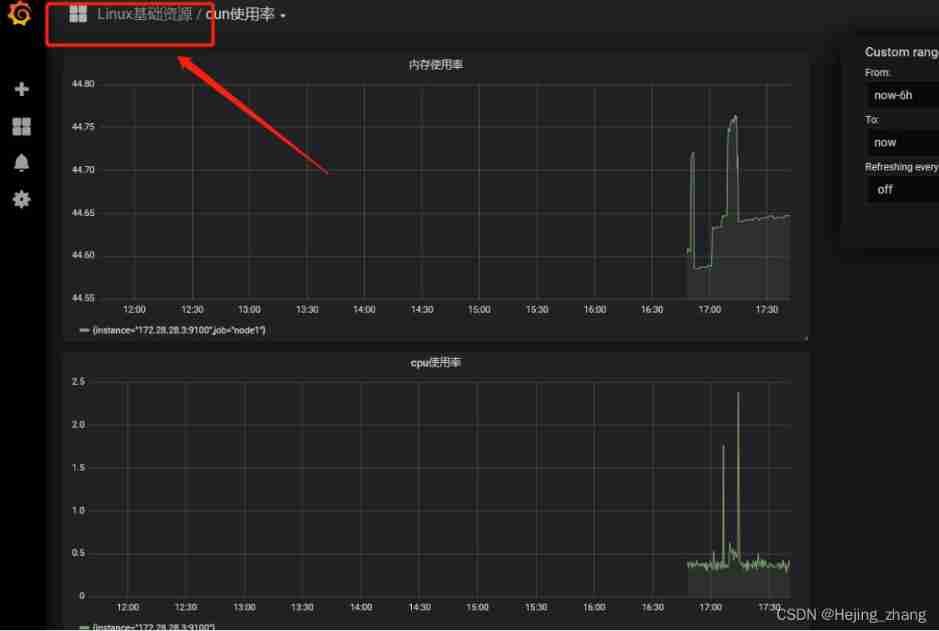The image size is (939, 631).
Task: Open the cpu使用率 panel title menu
Action: click(x=435, y=363)
